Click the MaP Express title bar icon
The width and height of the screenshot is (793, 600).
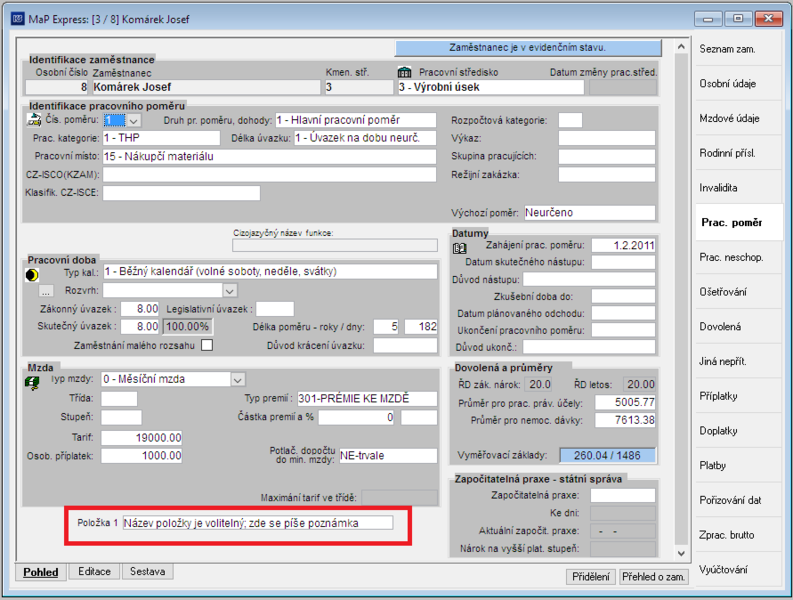click(x=18, y=19)
